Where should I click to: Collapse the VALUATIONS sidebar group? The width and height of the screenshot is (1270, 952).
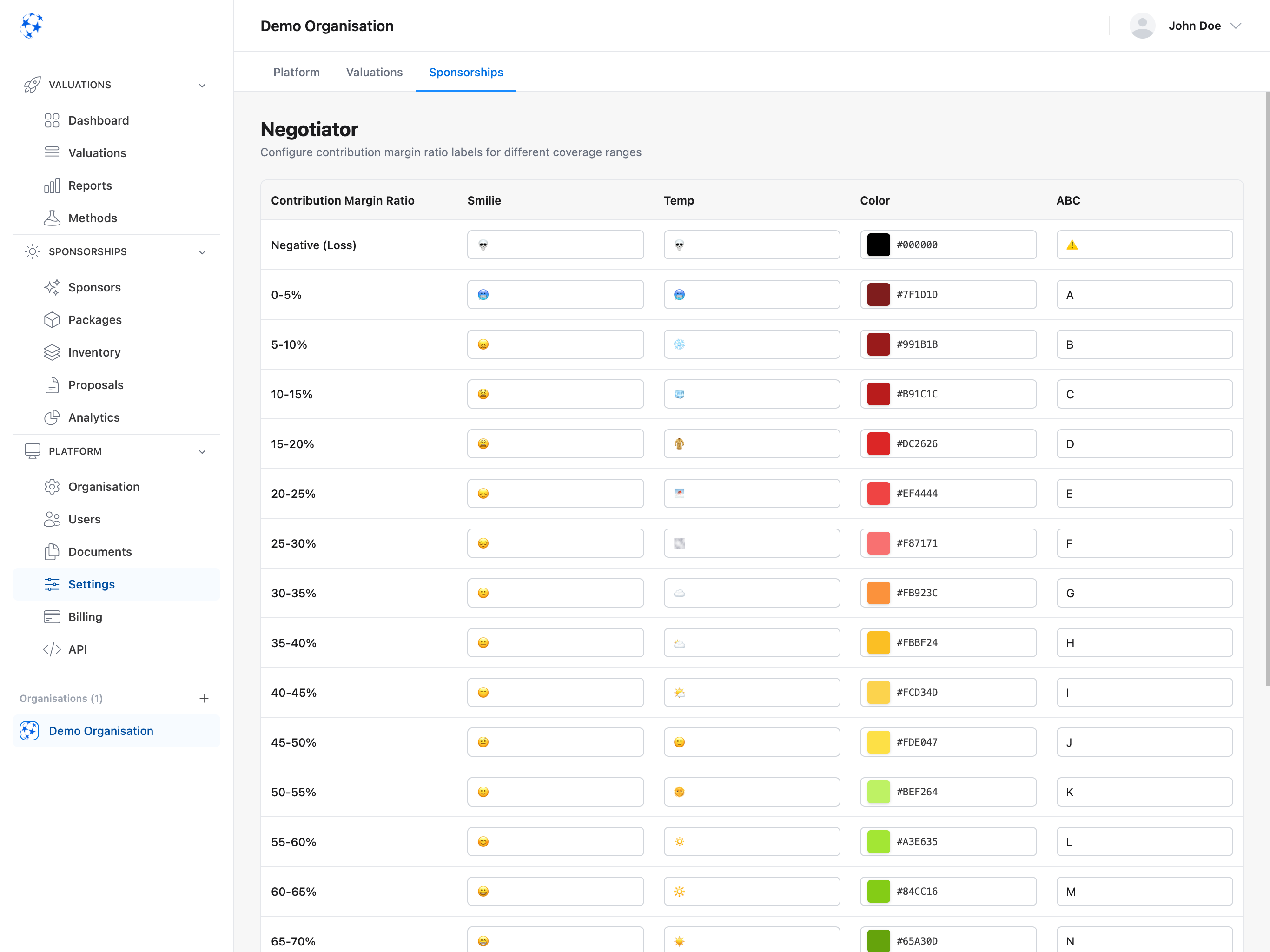pos(202,85)
